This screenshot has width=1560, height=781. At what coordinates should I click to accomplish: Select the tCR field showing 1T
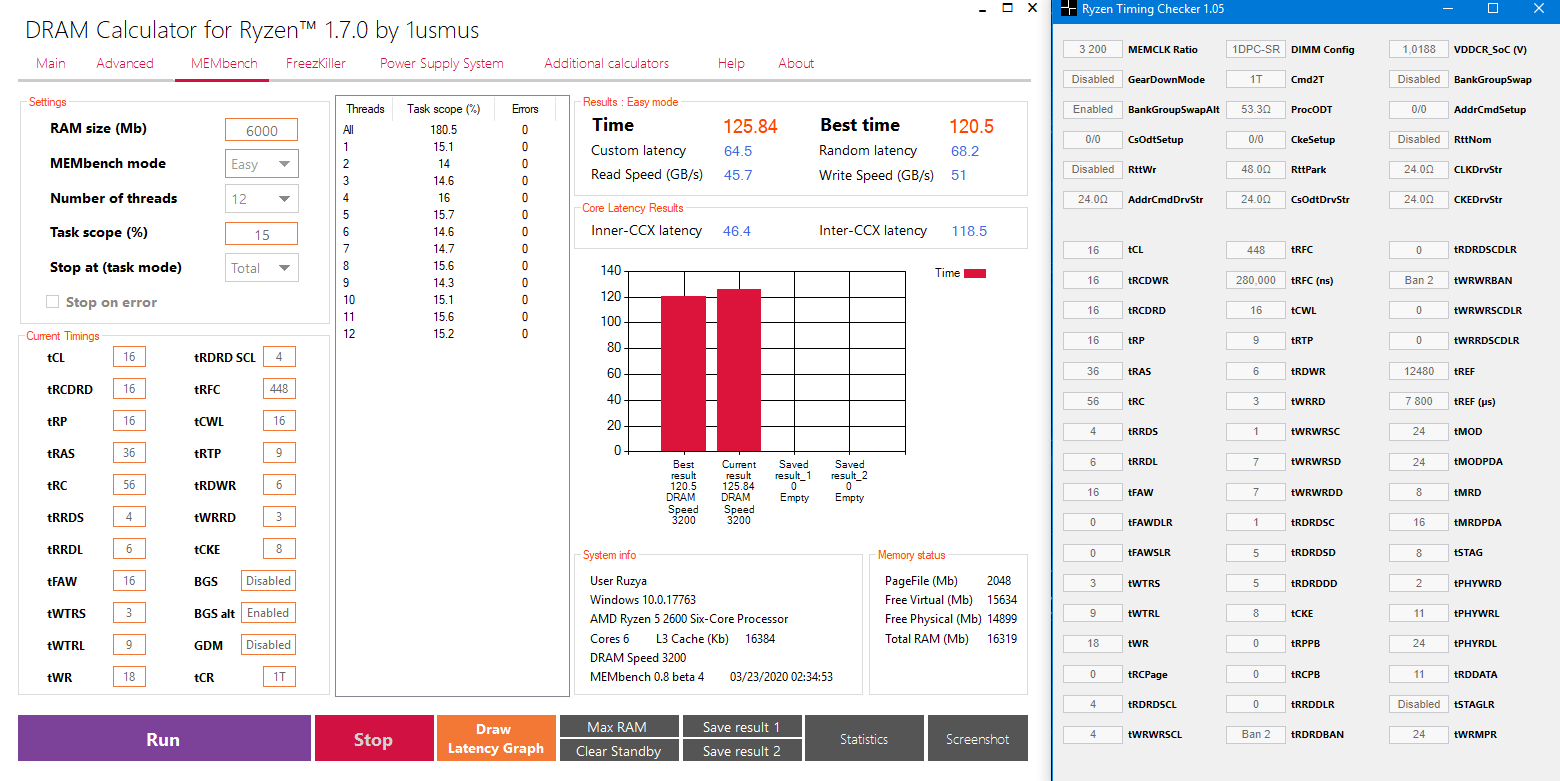(x=279, y=677)
